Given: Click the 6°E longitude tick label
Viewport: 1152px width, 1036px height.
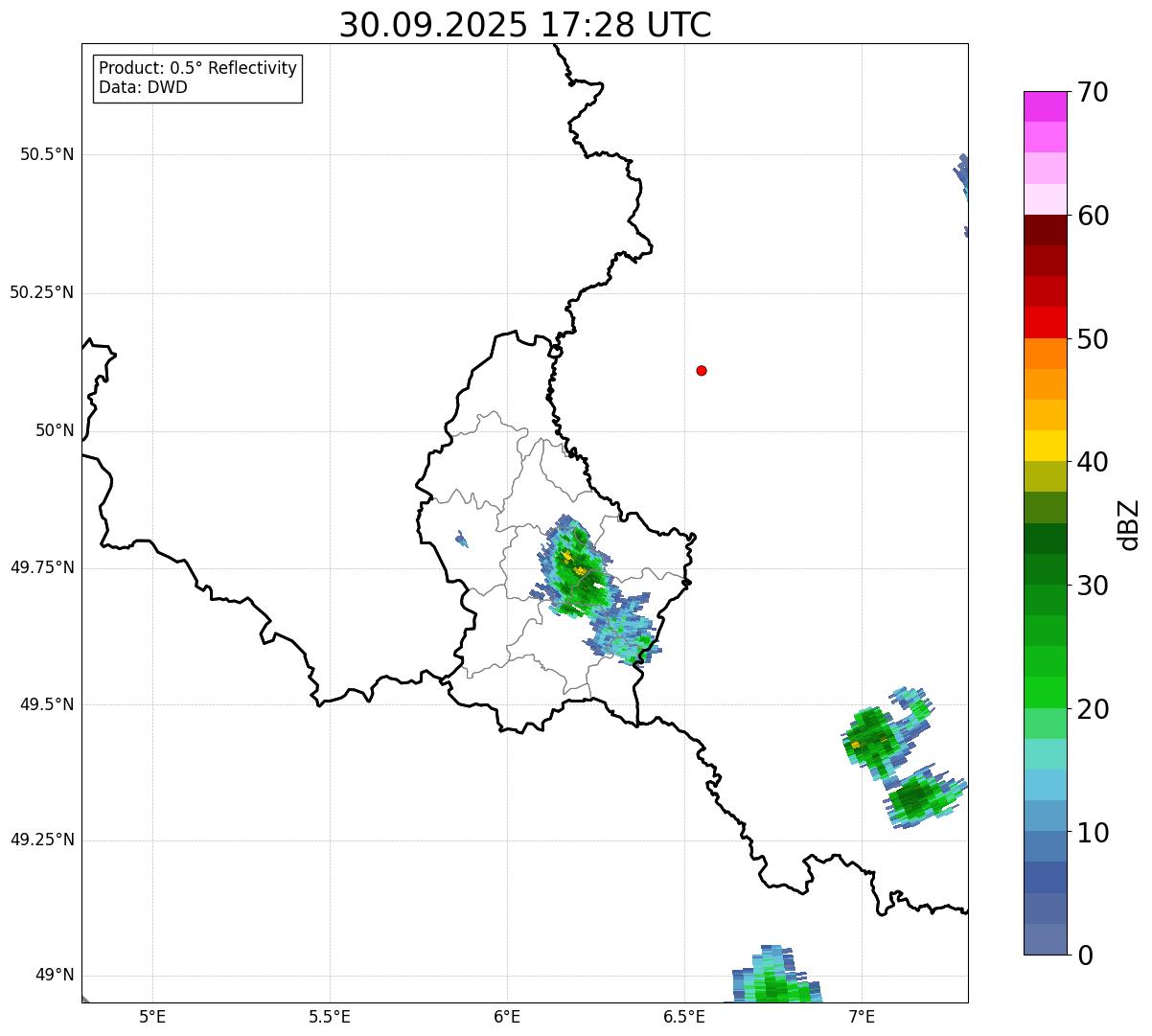Looking at the screenshot, I should [x=507, y=1016].
